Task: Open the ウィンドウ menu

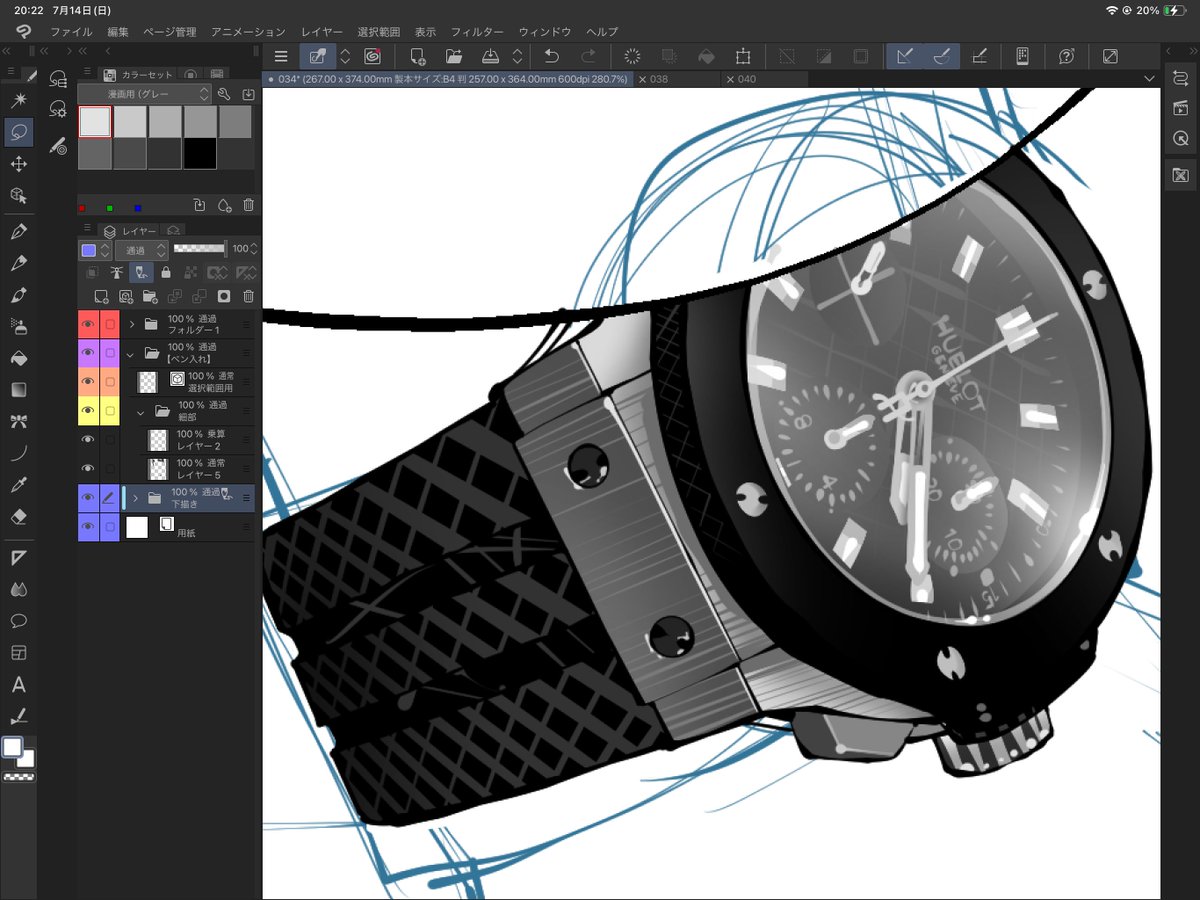Action: [x=545, y=32]
